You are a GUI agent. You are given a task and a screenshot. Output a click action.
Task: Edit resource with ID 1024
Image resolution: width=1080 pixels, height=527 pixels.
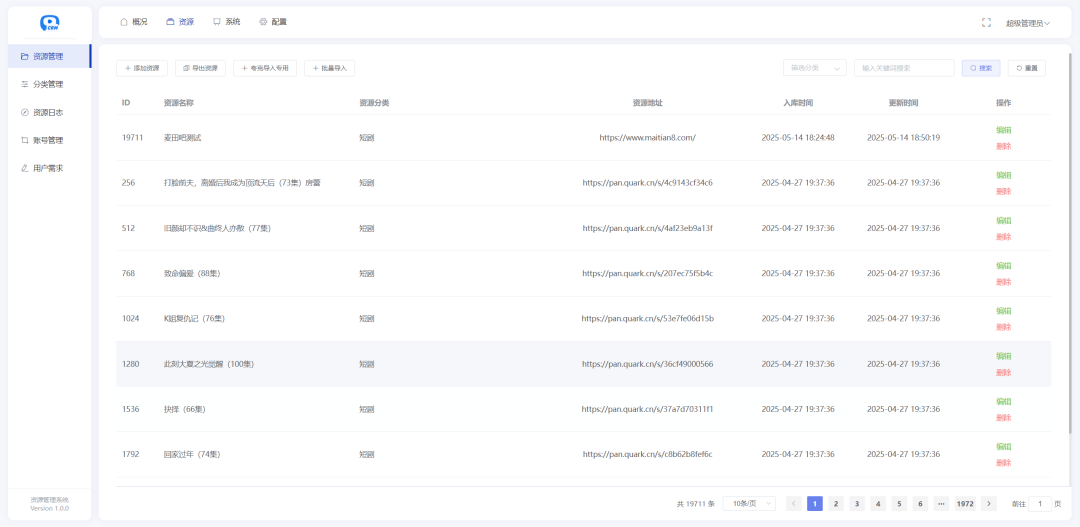click(1003, 311)
